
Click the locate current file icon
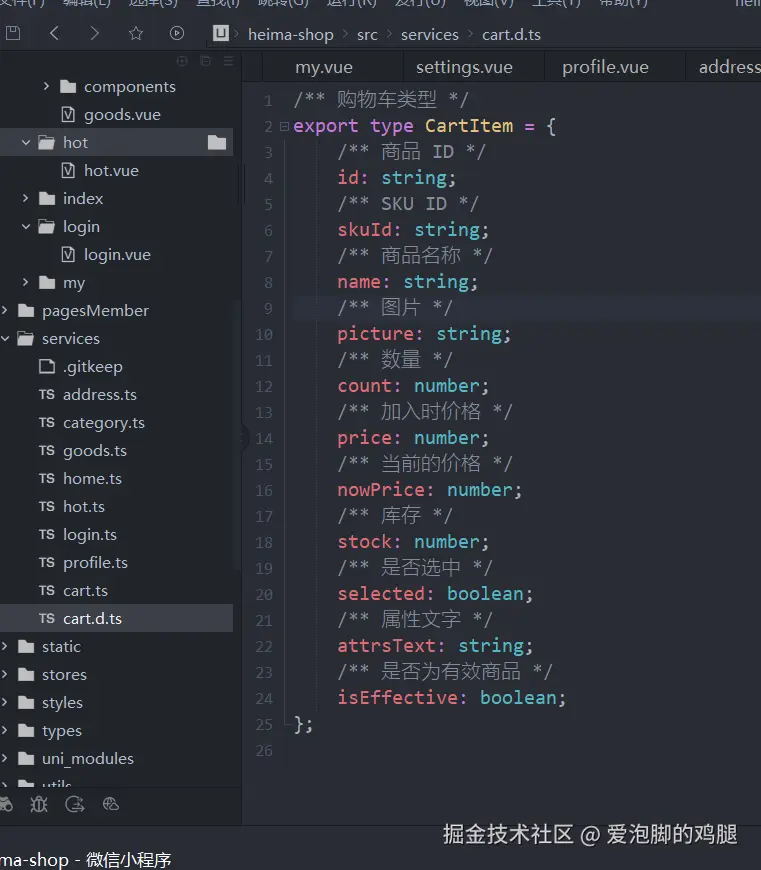(x=182, y=61)
